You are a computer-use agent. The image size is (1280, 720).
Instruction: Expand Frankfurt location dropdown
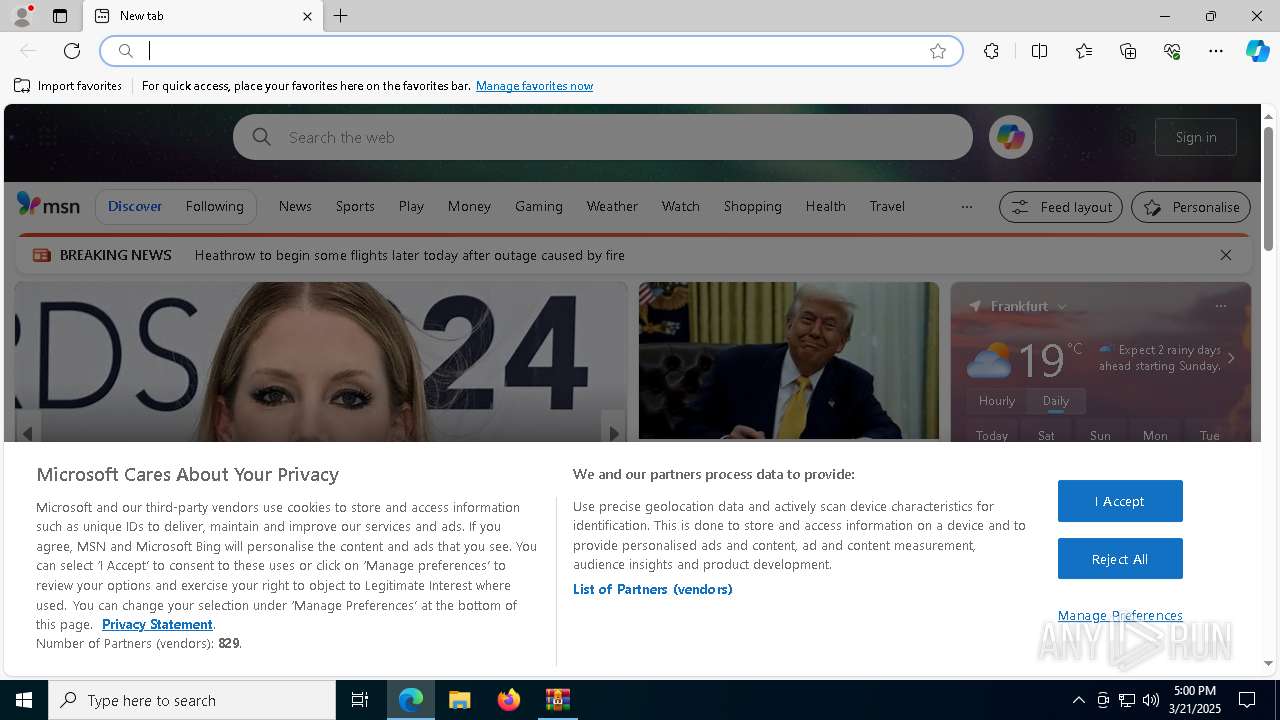[x=1061, y=307]
